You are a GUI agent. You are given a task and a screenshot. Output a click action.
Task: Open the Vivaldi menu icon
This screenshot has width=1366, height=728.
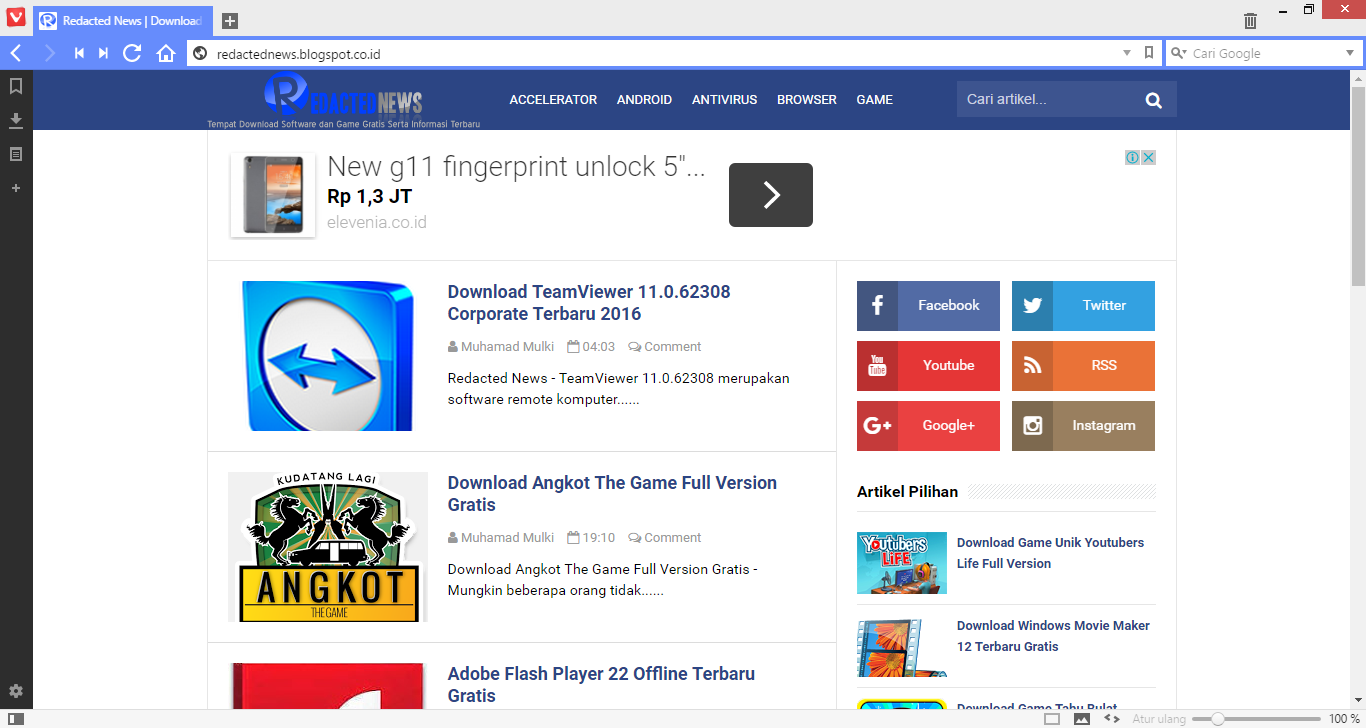16,17
